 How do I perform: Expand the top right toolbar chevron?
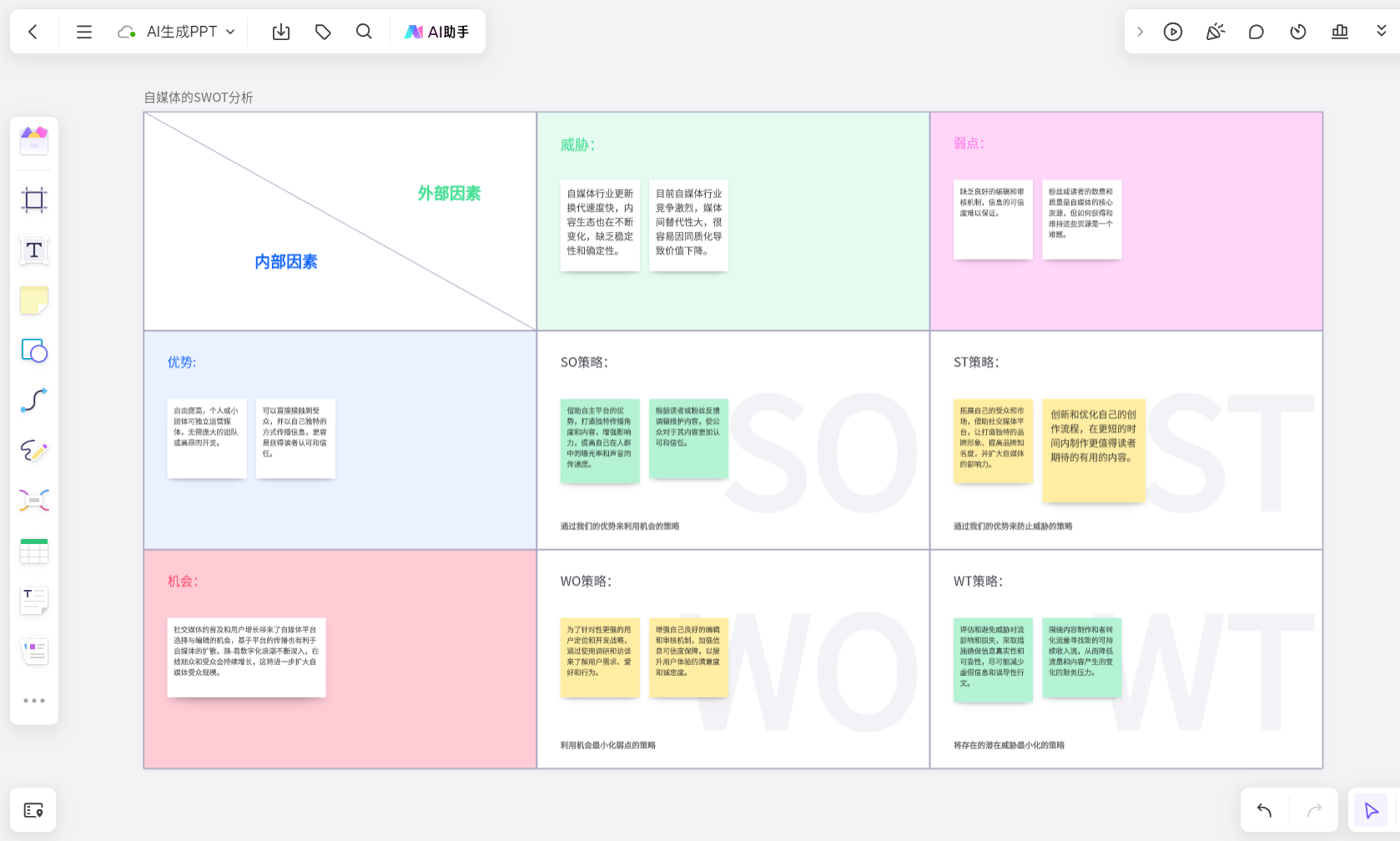[1140, 32]
